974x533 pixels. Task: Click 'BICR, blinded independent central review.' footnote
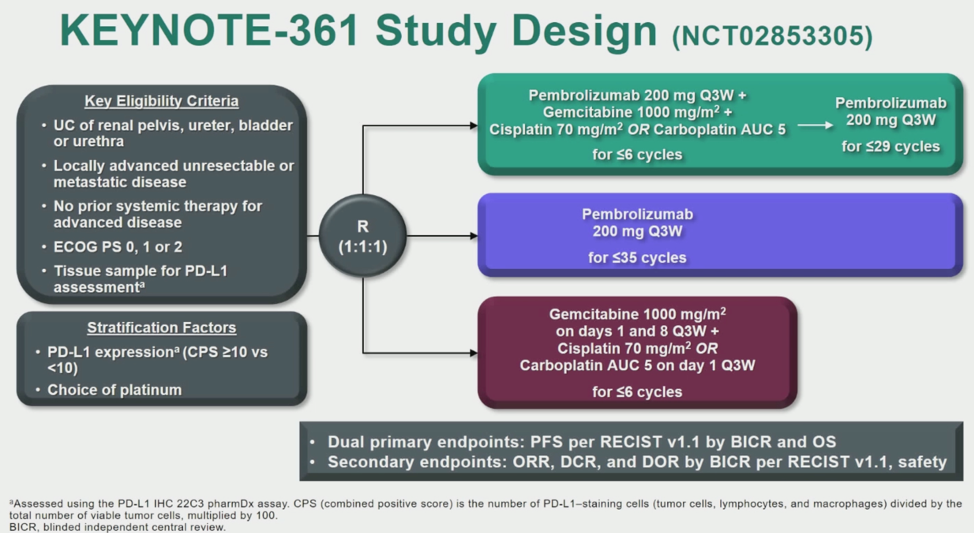click(118, 527)
